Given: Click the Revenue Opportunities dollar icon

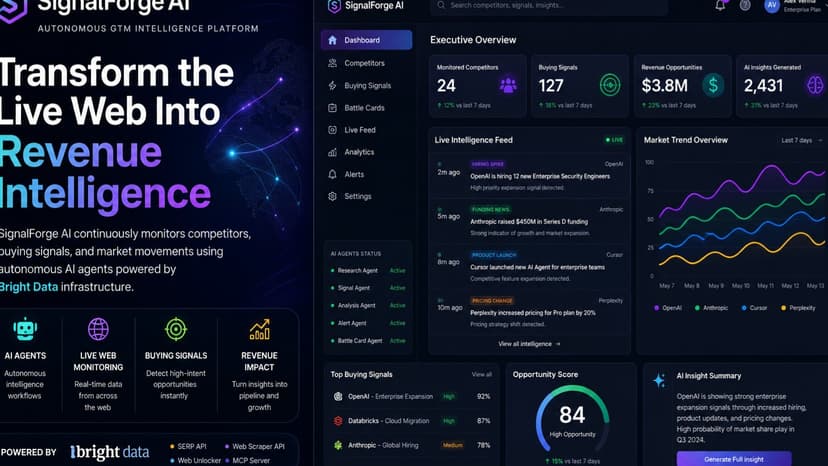Looking at the screenshot, I should pyautogui.click(x=713, y=85).
